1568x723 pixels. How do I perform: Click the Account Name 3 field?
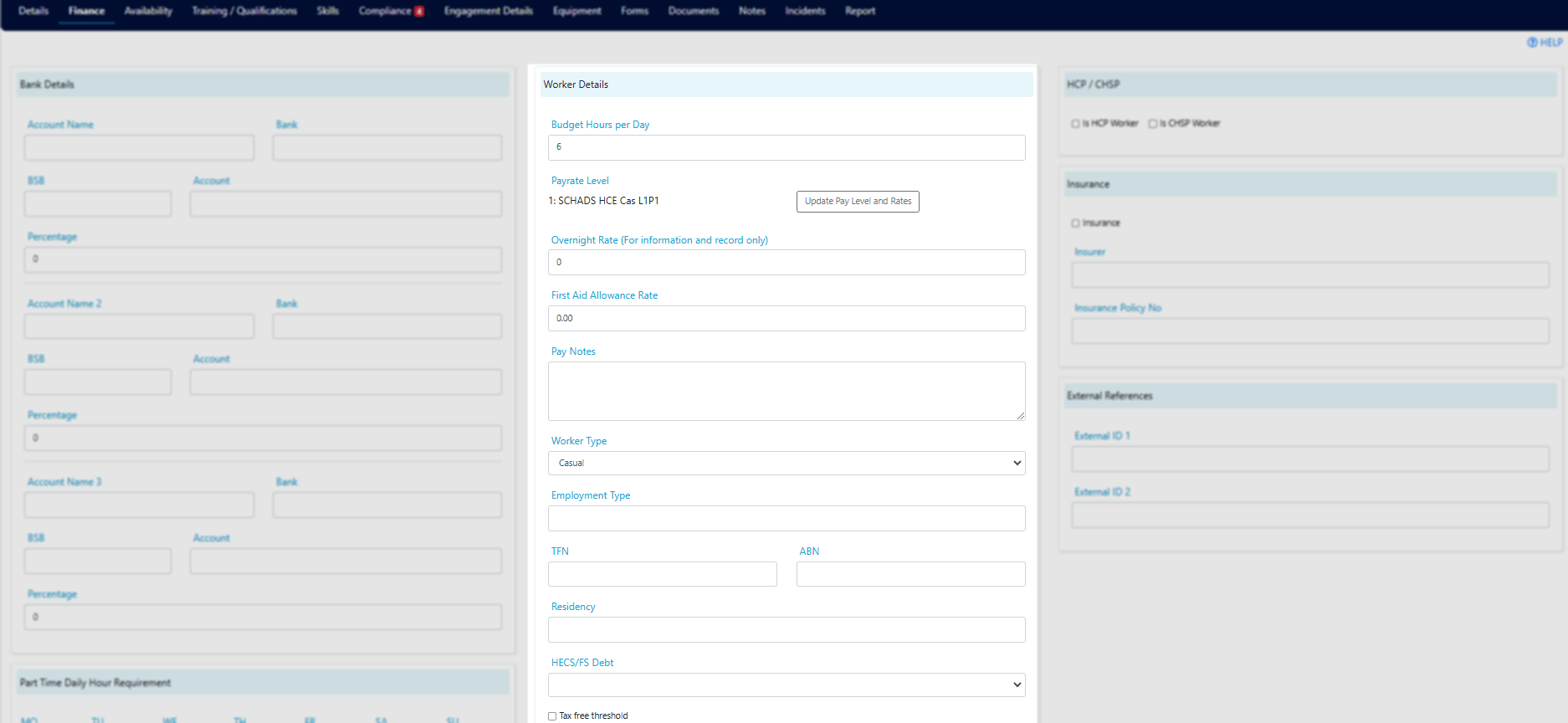(x=139, y=505)
